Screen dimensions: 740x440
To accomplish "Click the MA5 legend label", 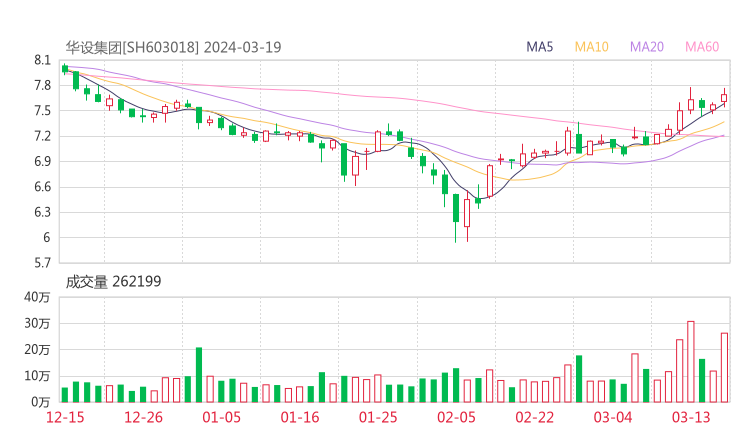I will point(539,47).
